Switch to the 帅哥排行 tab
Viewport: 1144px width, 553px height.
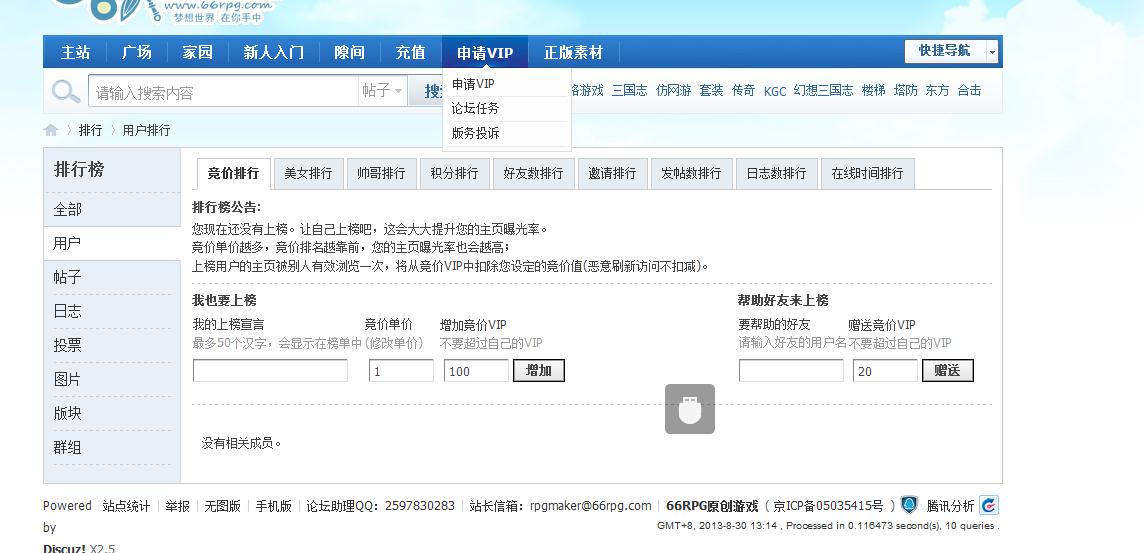pyautogui.click(x=381, y=174)
